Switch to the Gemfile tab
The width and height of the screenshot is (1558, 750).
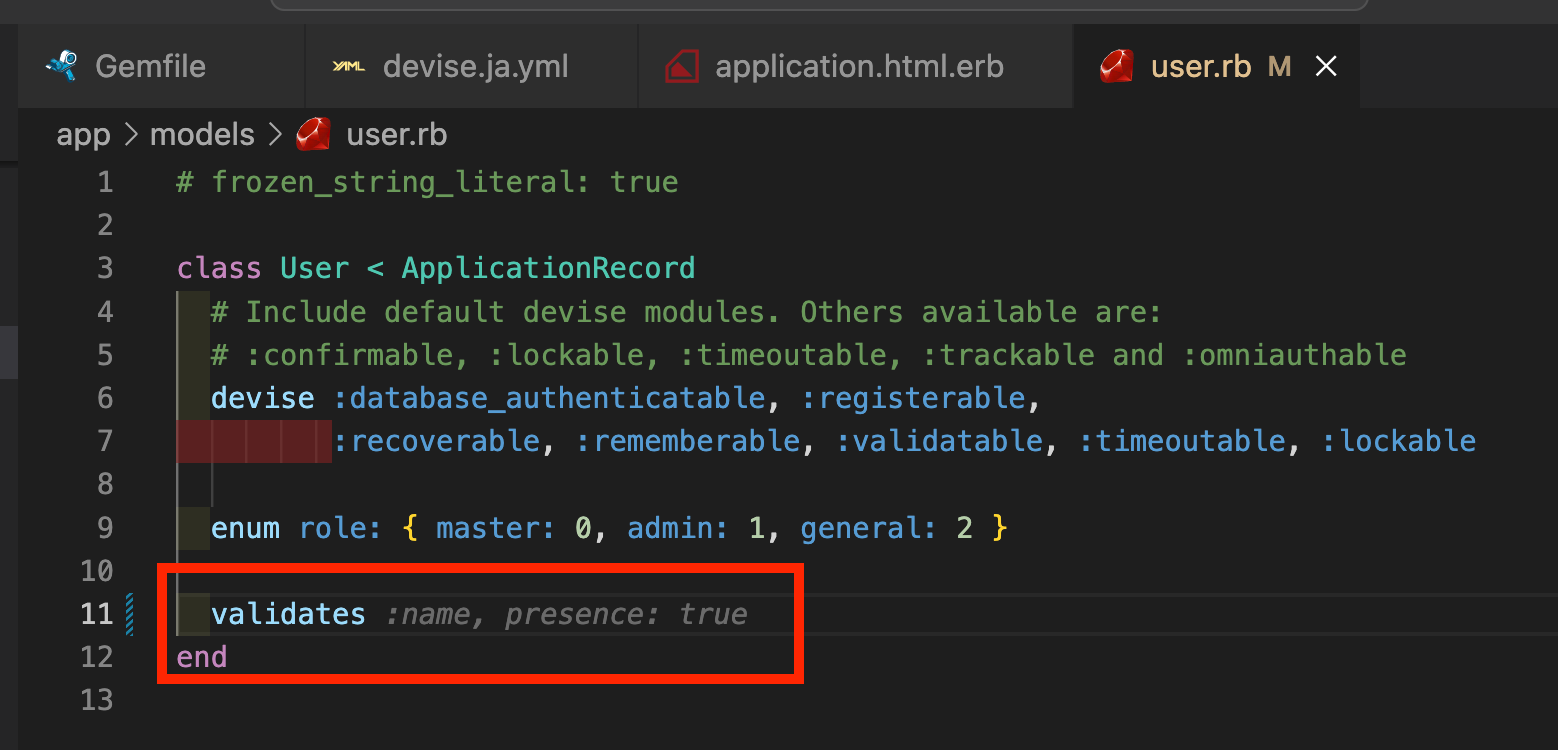(150, 67)
